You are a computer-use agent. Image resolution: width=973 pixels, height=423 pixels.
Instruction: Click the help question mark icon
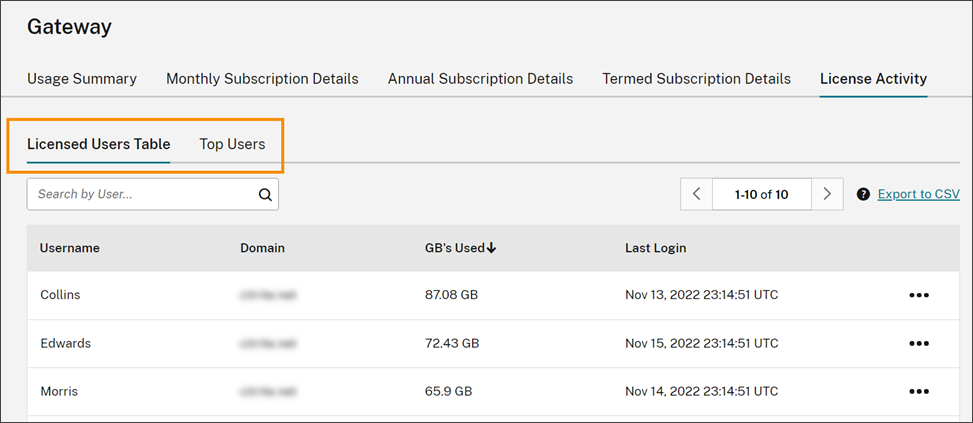863,194
